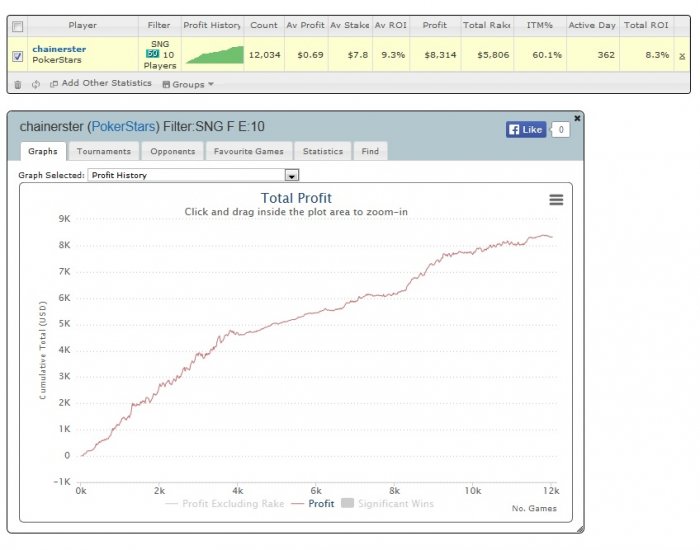Click the Profit History mini graph thumbnail
Screen dimensions: 700x550
[215, 55]
